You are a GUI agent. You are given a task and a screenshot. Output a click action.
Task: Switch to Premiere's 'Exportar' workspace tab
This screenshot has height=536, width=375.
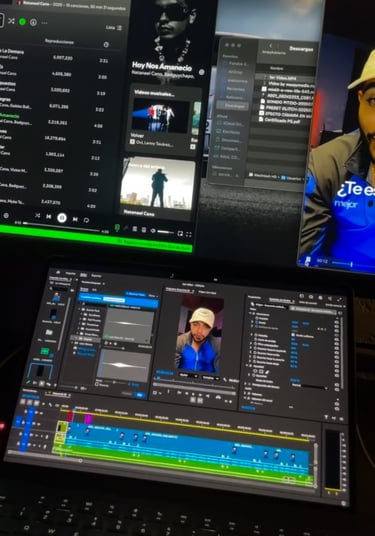(x=97, y=276)
